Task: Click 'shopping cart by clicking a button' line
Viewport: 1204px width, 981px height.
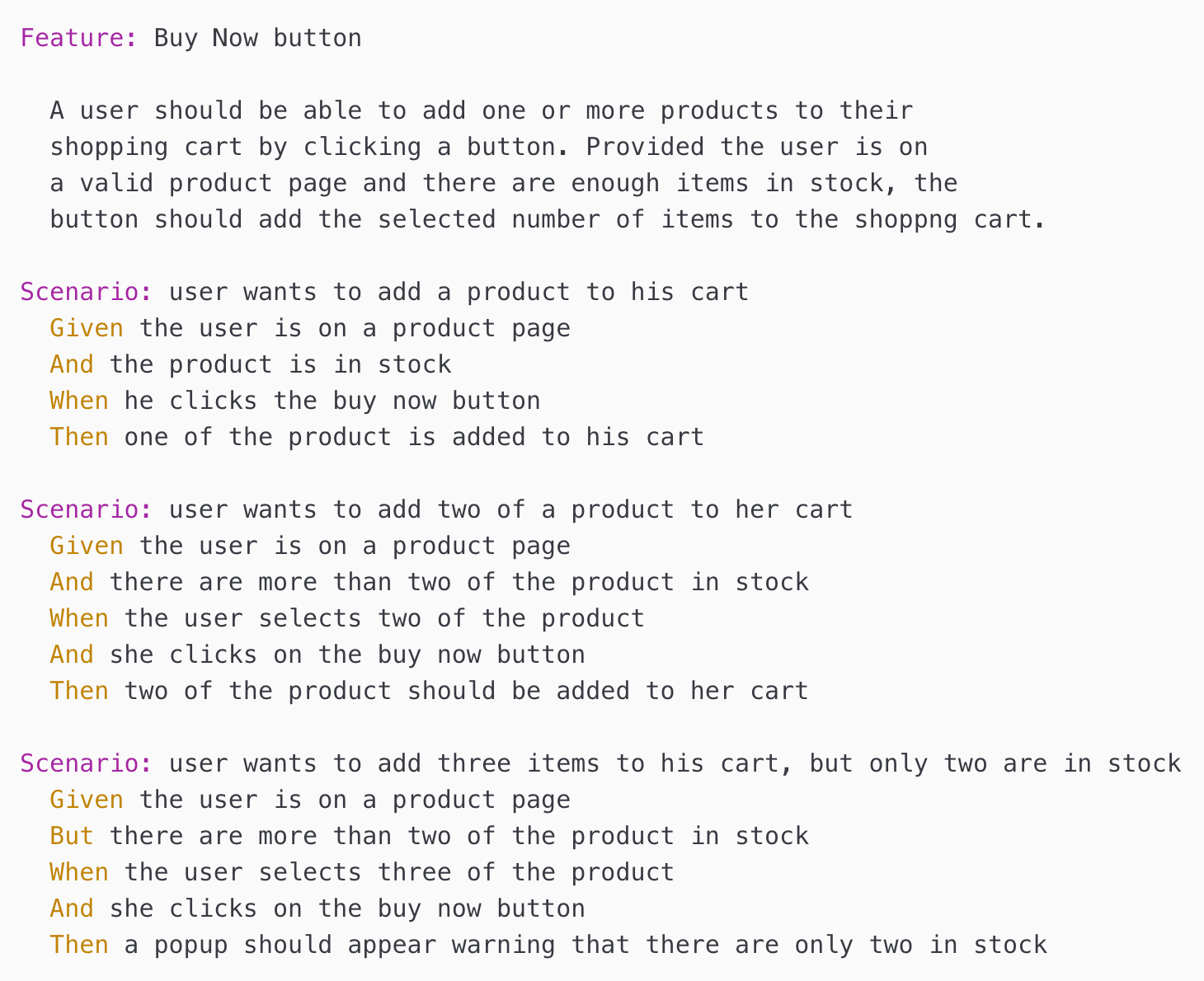Action: (x=489, y=147)
